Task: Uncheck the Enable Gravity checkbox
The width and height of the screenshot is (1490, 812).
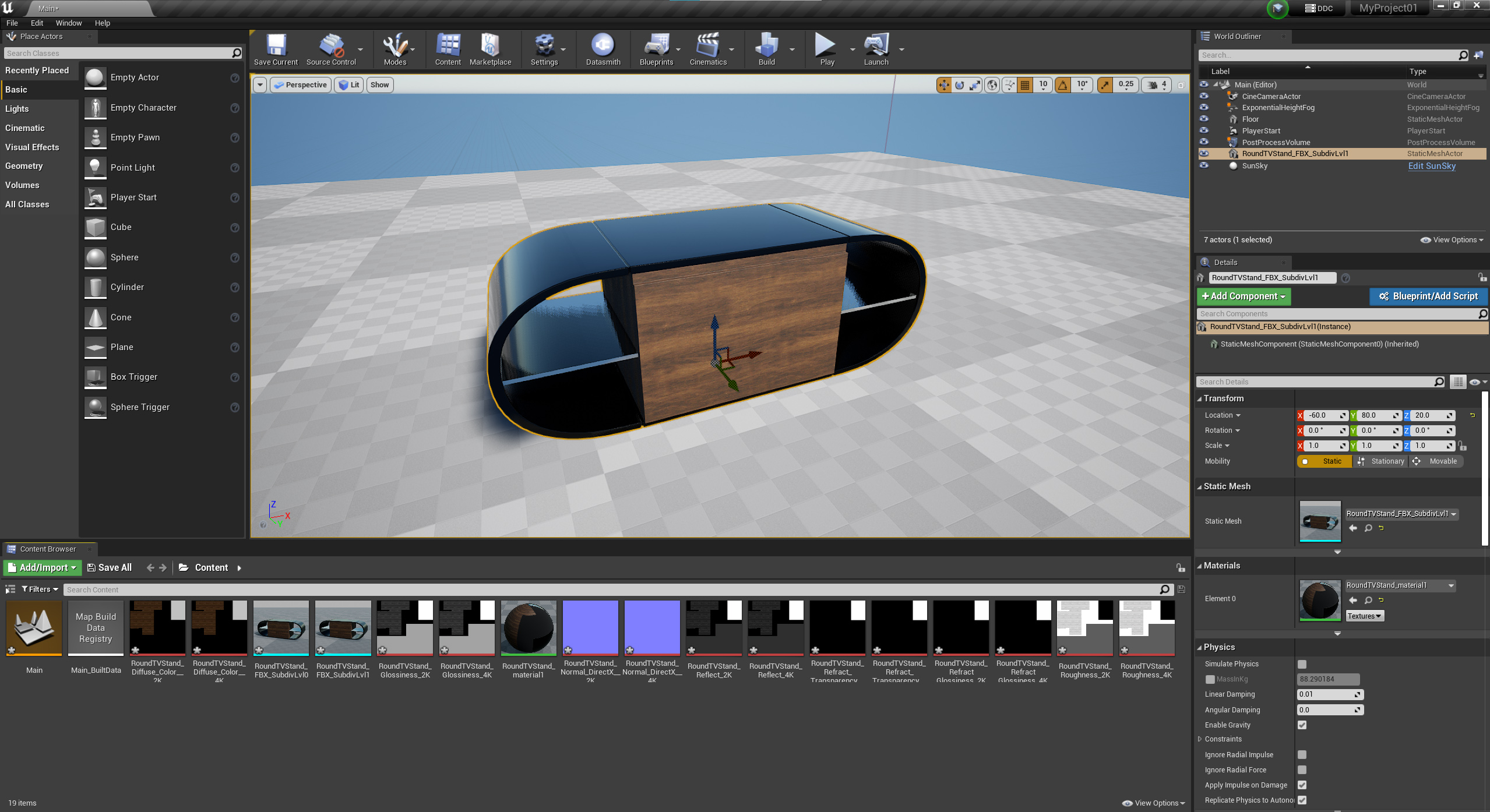Action: (1302, 725)
